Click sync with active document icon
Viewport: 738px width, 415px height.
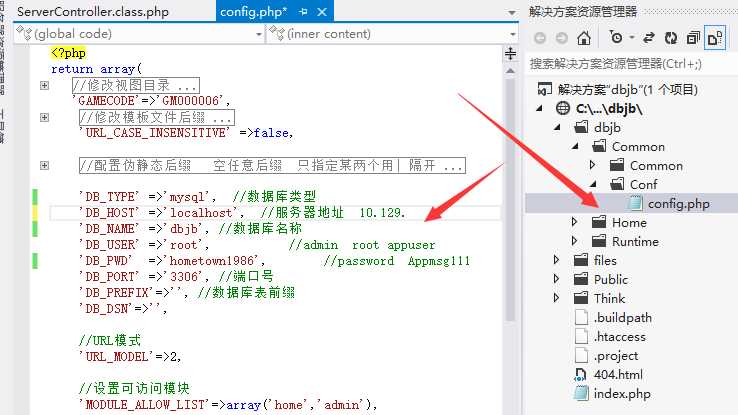(649, 38)
